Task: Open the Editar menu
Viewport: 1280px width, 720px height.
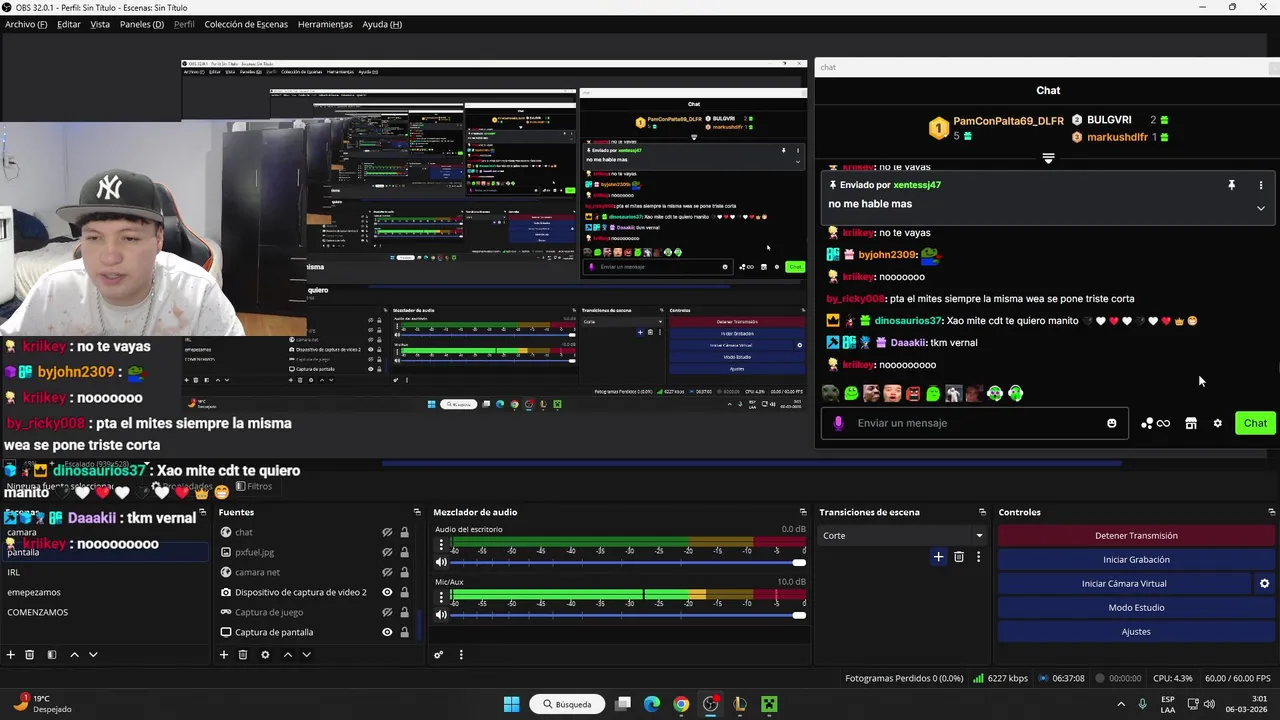Action: point(69,24)
